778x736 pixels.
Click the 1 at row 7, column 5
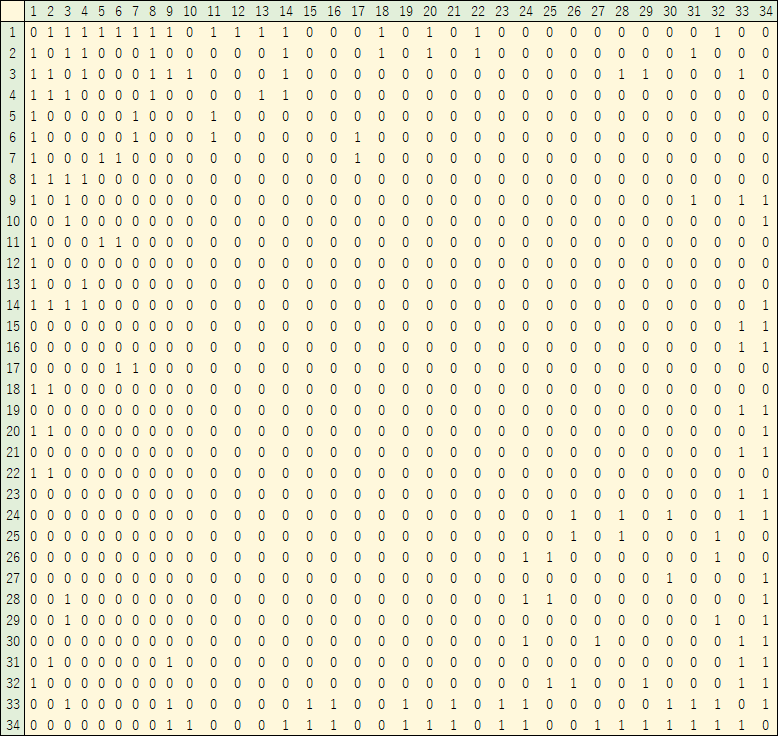pyautogui.click(x=101, y=159)
